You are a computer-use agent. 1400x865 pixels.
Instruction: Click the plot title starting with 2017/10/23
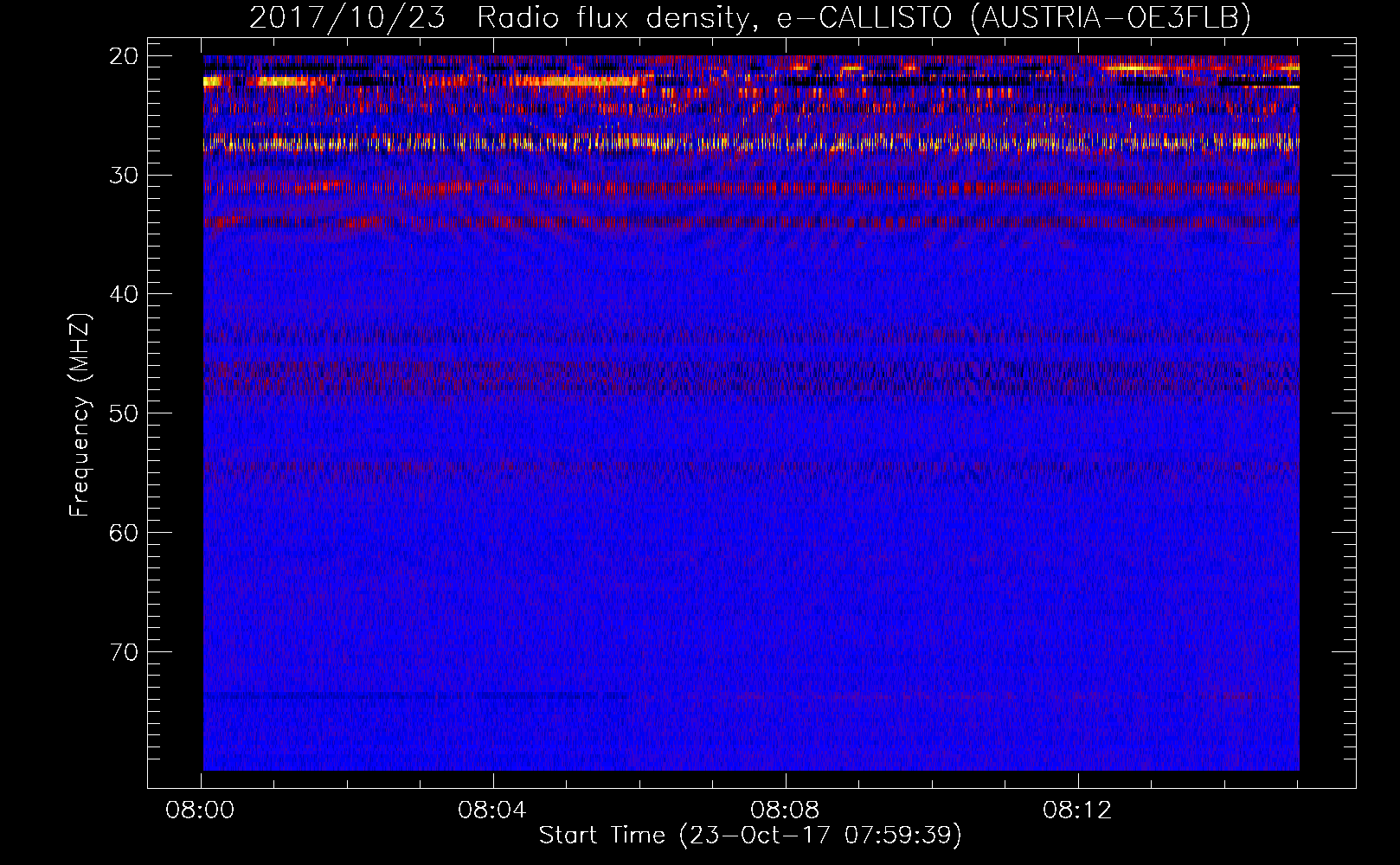point(750,17)
